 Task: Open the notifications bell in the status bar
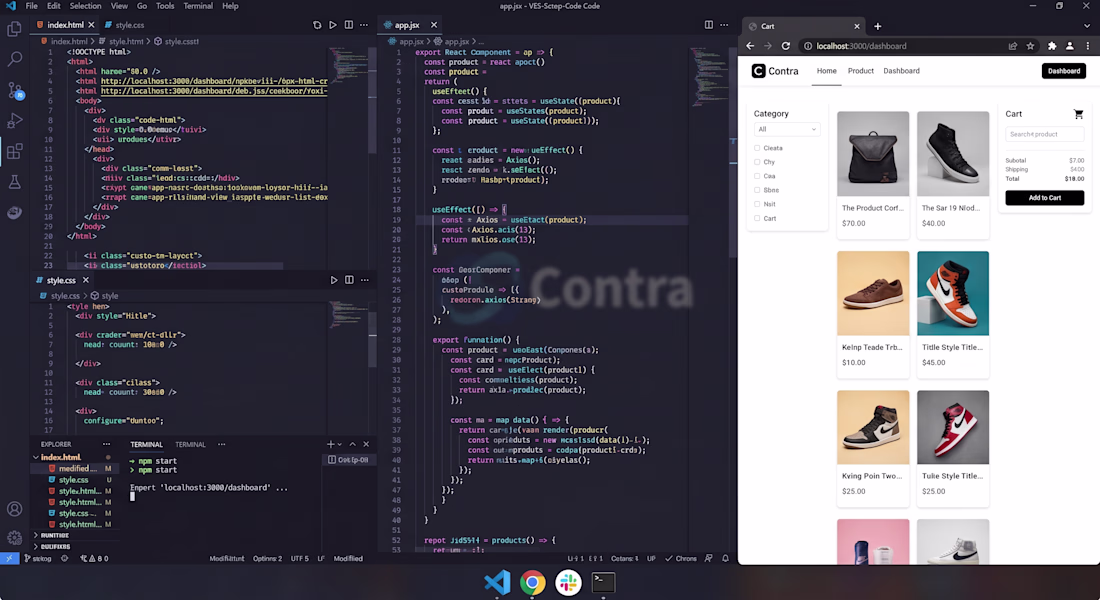pos(725,559)
